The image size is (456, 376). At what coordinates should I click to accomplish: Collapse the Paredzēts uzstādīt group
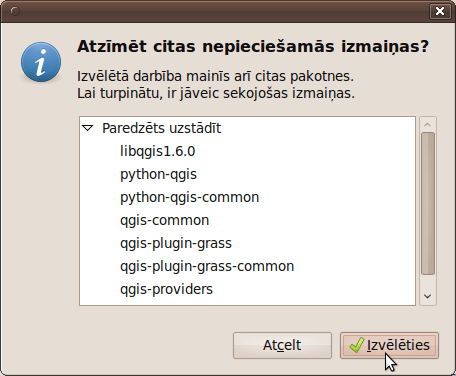tap(88, 128)
